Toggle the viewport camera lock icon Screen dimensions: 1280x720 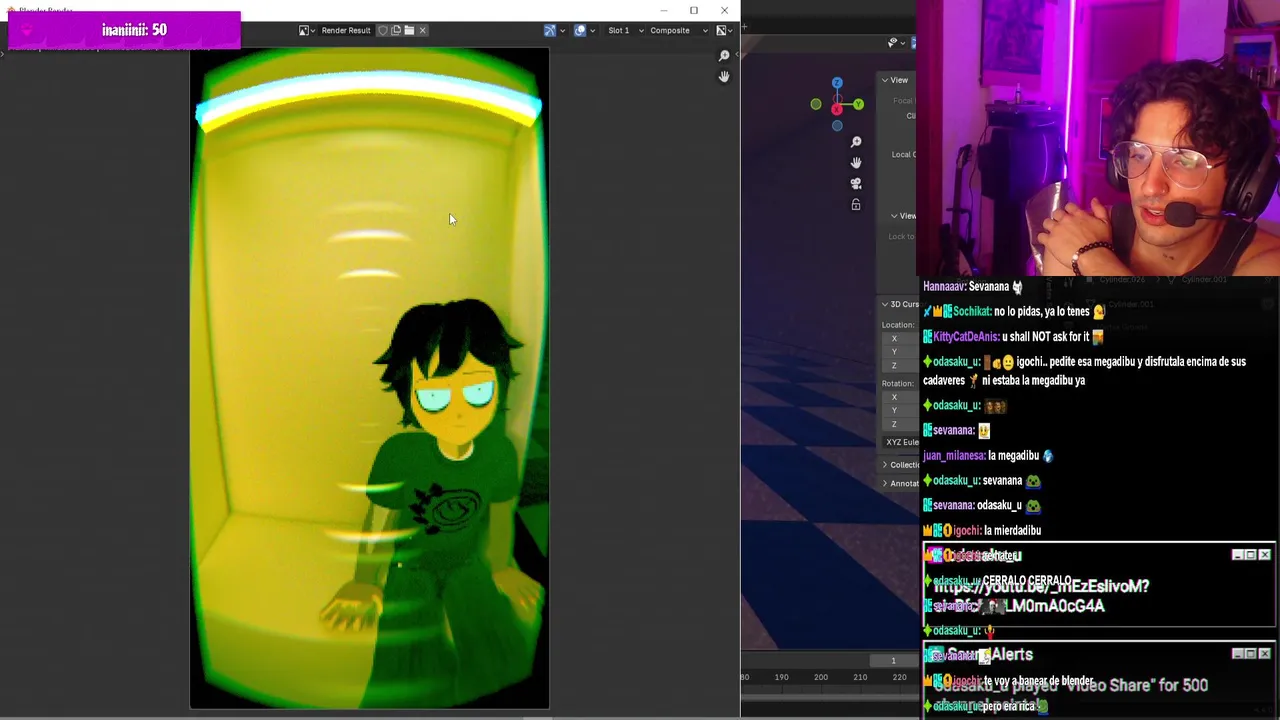pos(856,205)
